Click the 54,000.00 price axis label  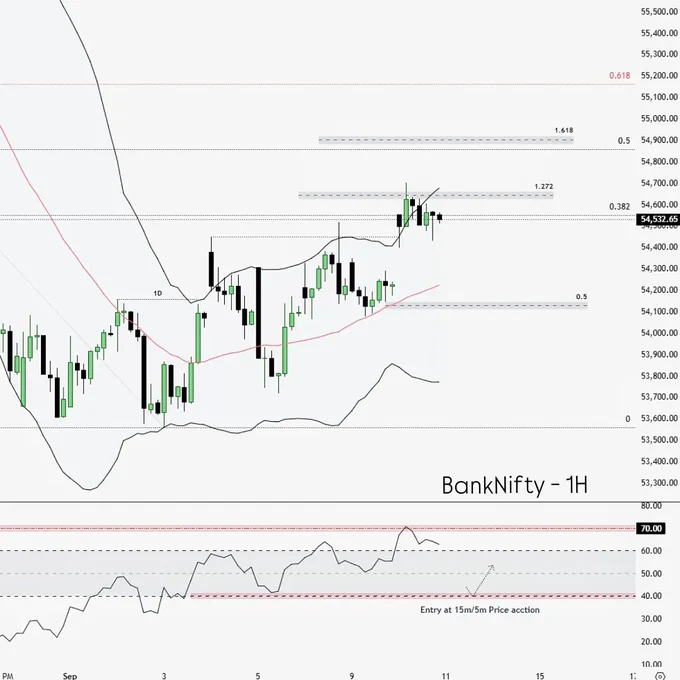coord(659,333)
